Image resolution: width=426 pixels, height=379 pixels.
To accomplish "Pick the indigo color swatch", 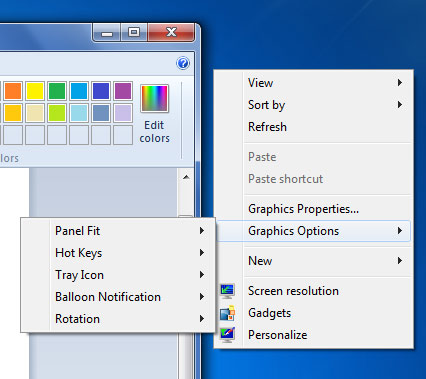I will pyautogui.click(x=101, y=91).
